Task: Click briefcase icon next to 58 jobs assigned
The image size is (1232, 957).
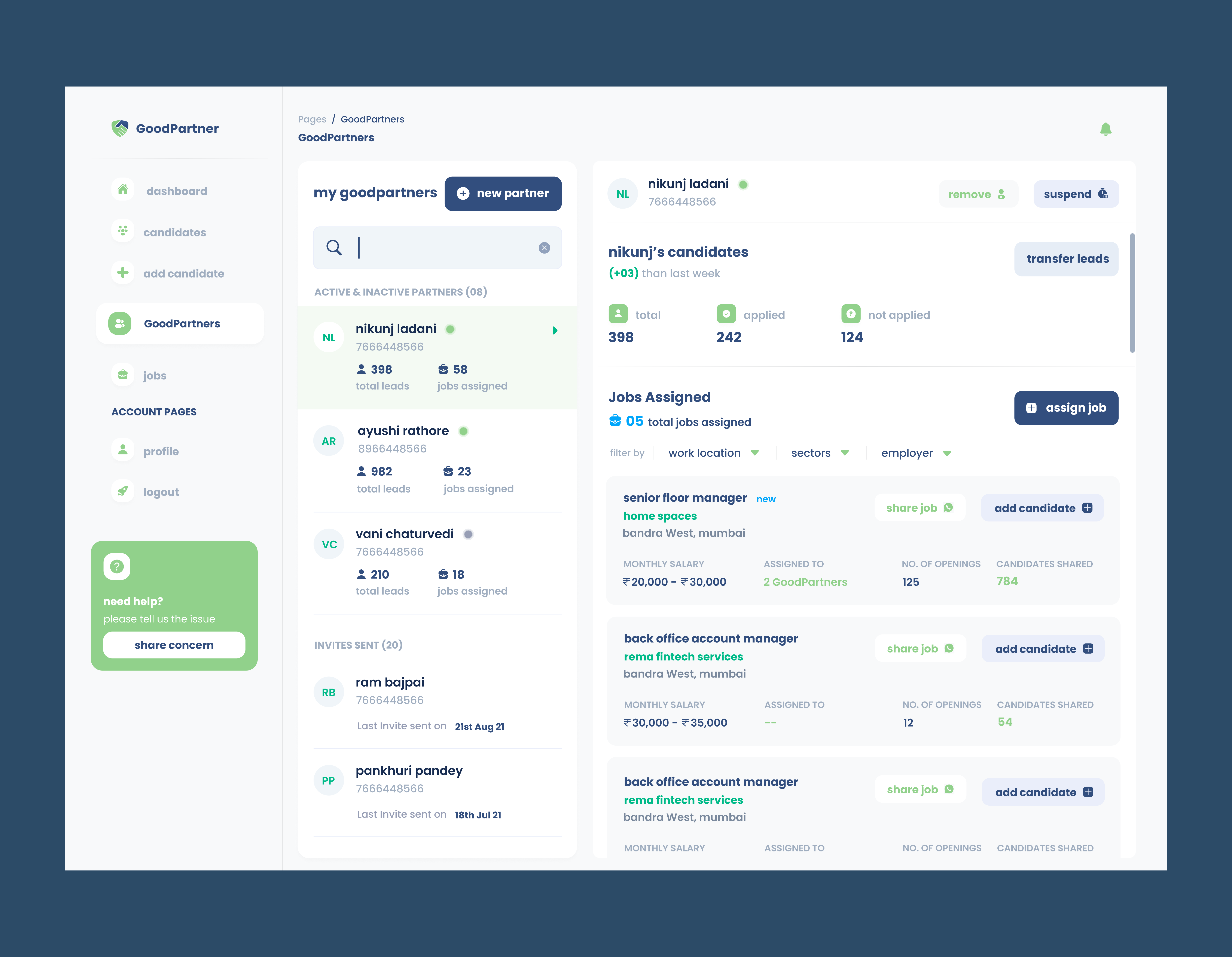Action: point(443,370)
